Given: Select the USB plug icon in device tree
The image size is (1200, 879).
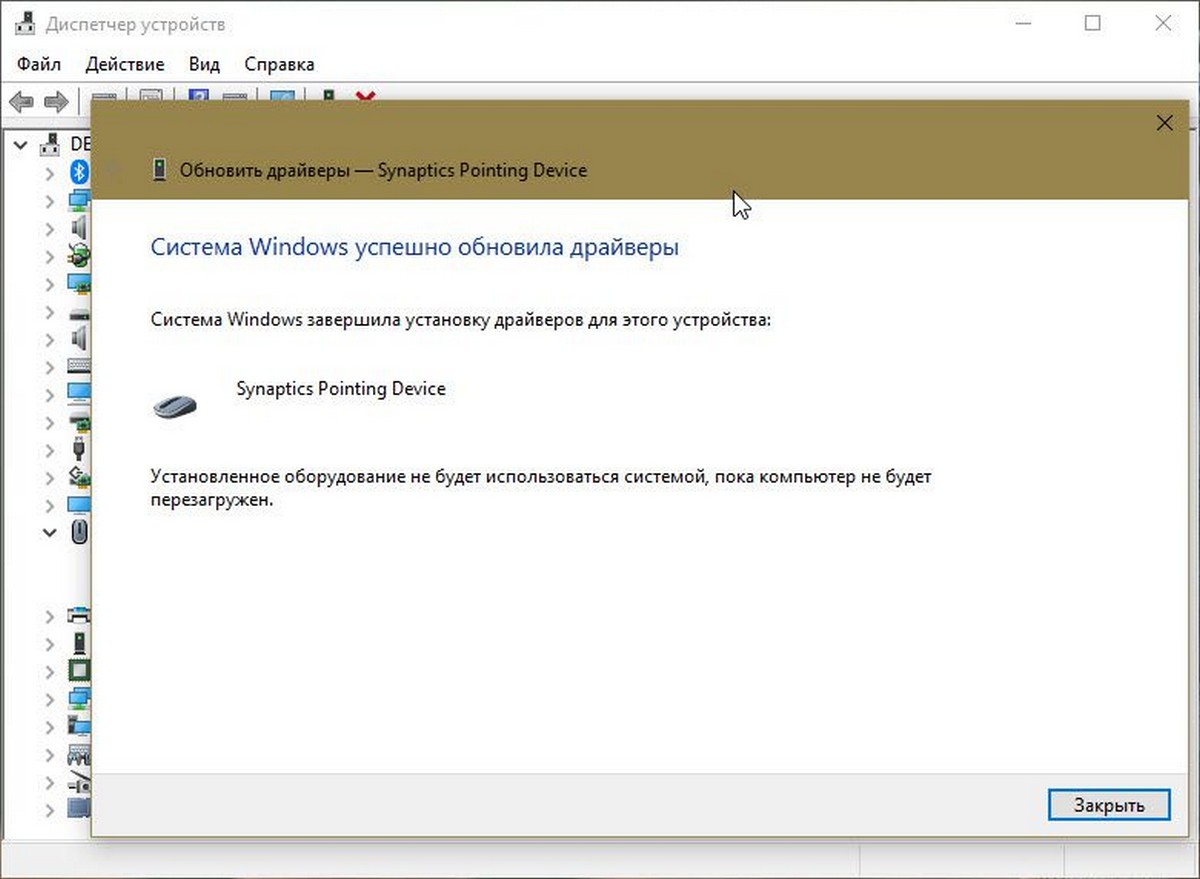Looking at the screenshot, I should coord(79,450).
